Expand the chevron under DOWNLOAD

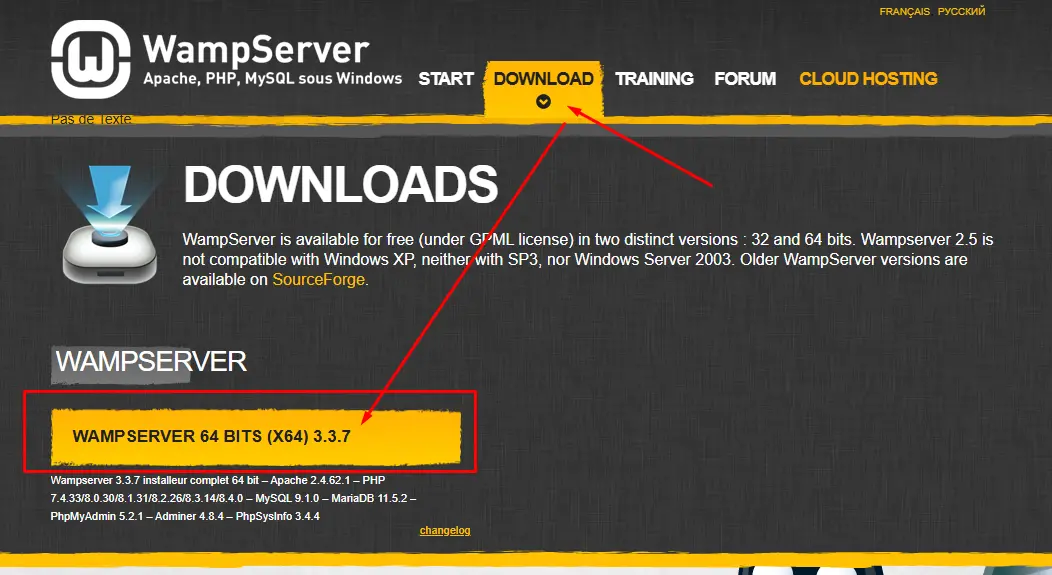pyautogui.click(x=543, y=101)
